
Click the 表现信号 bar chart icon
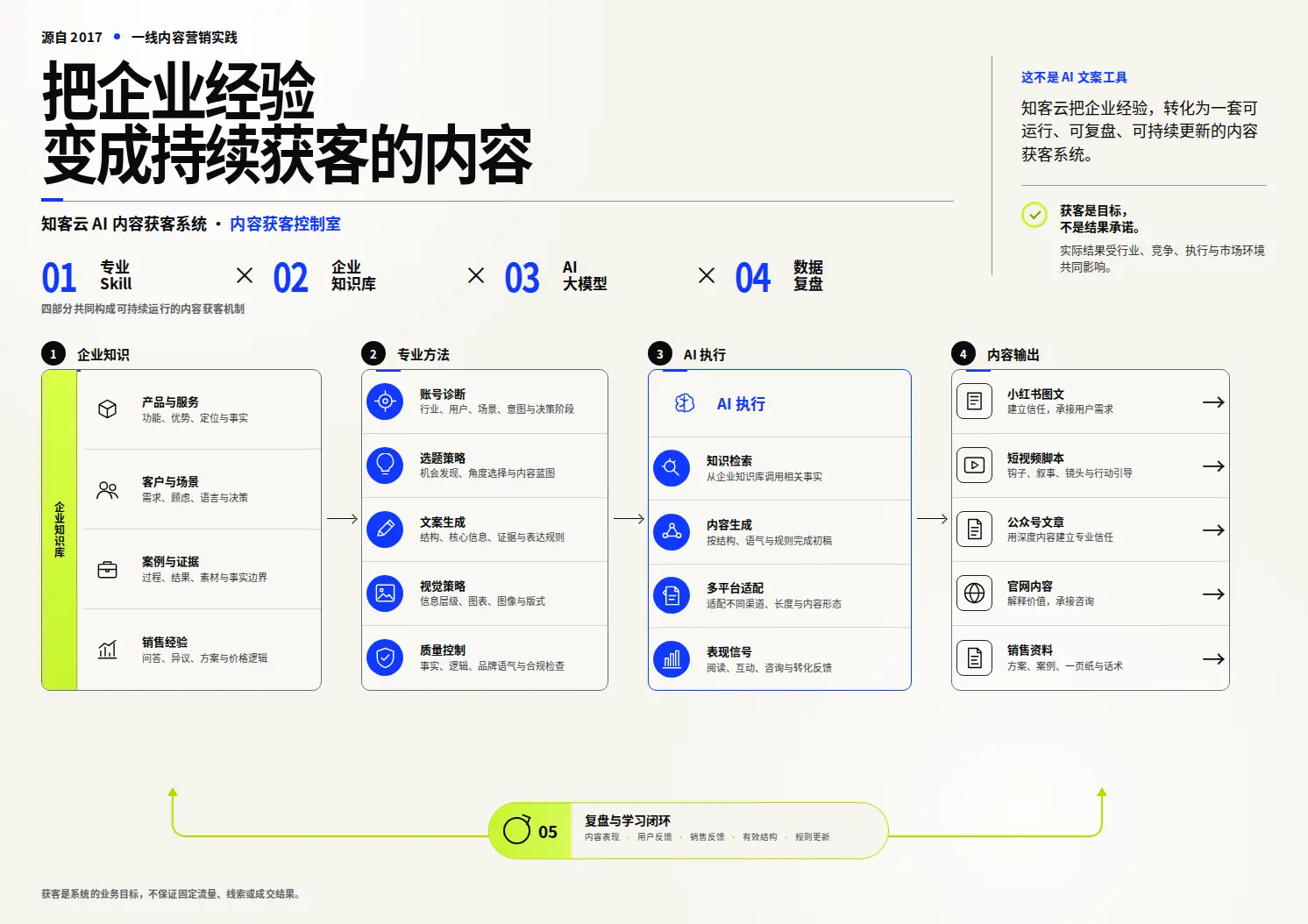672,659
